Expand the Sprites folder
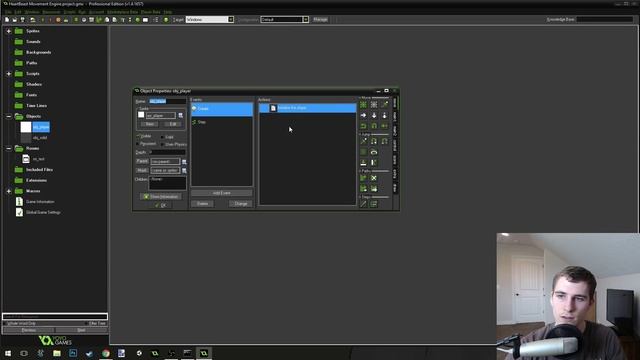640x360 pixels. [9, 31]
